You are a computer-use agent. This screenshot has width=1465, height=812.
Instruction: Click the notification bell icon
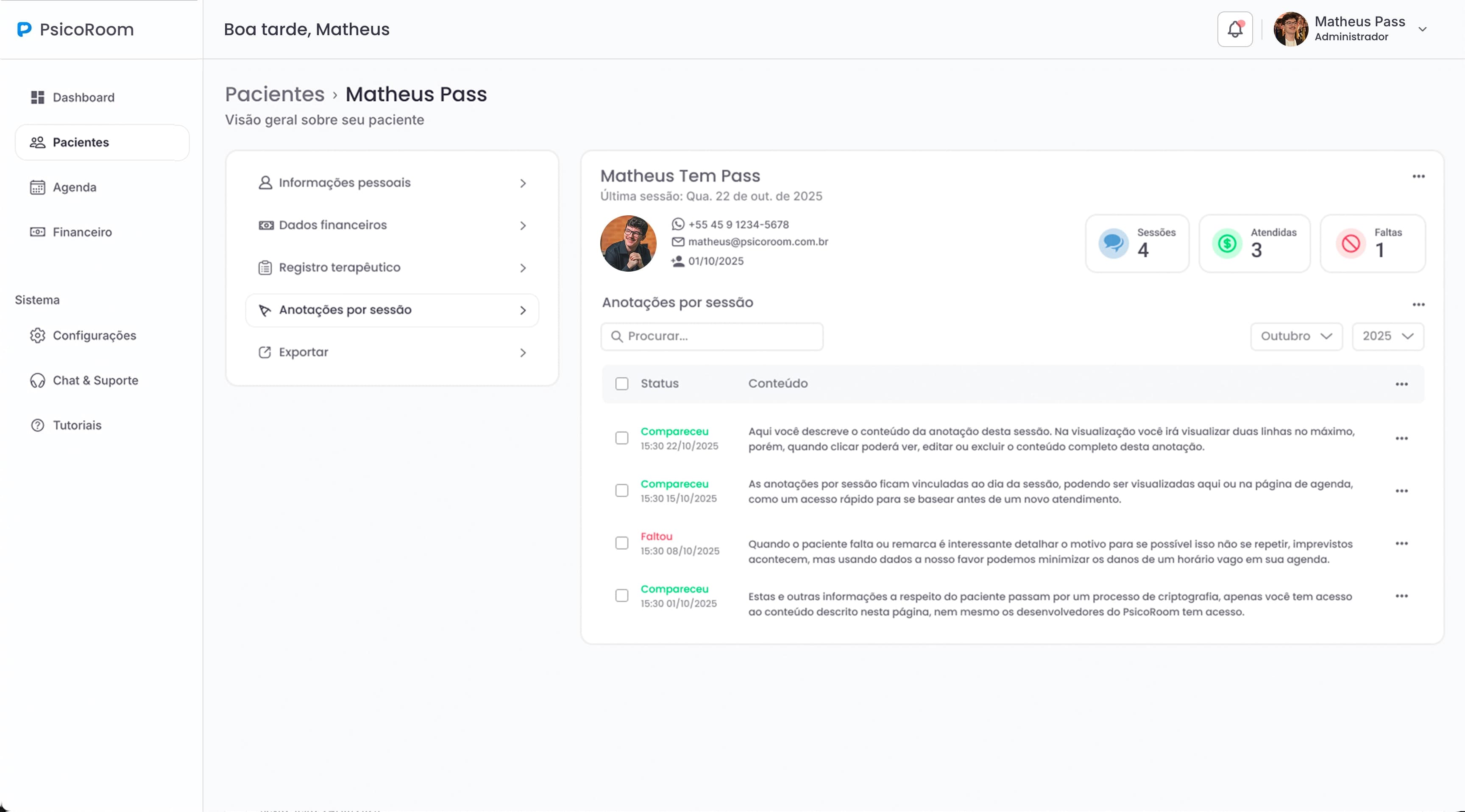pyautogui.click(x=1235, y=29)
